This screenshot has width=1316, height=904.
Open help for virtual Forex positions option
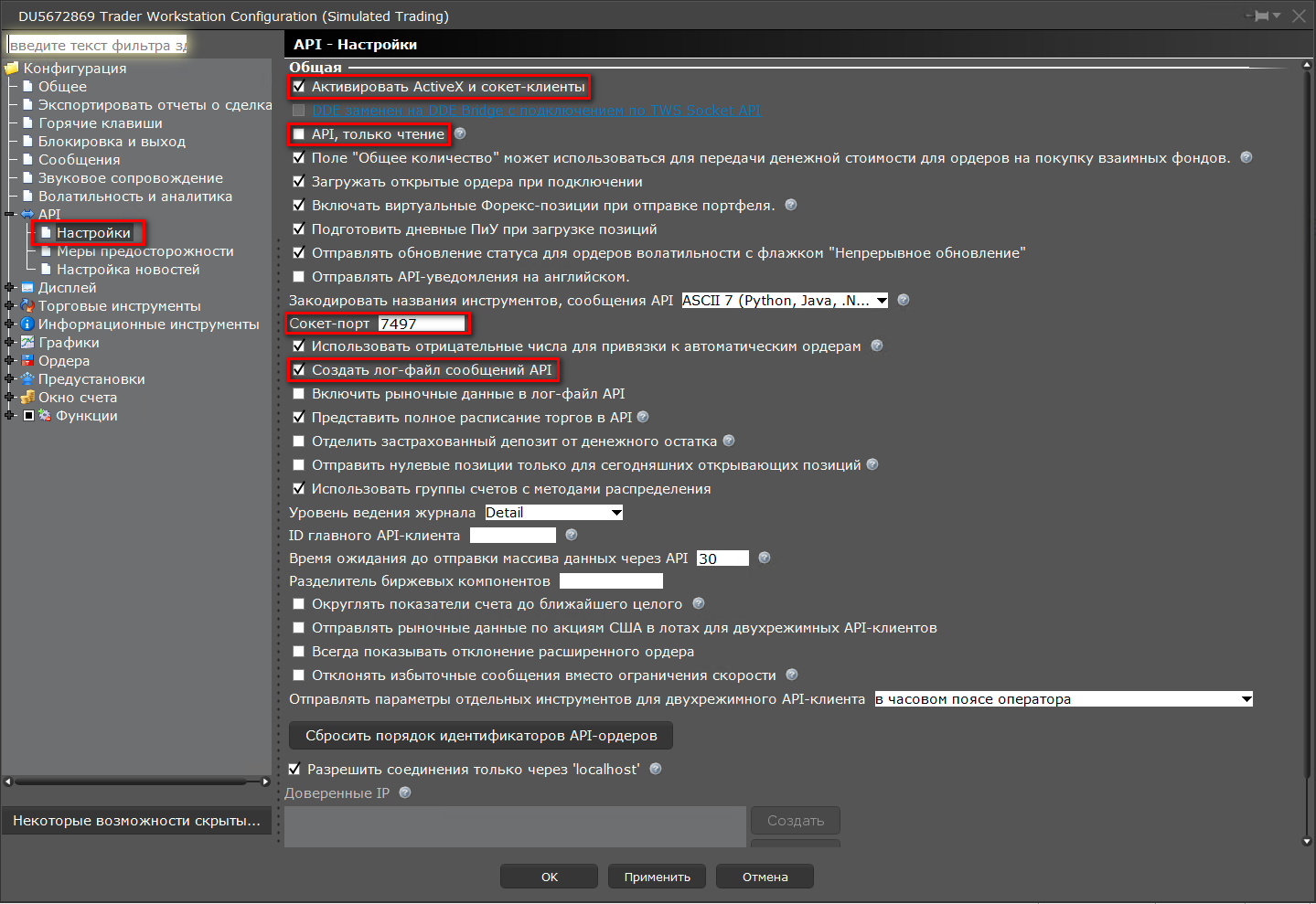(791, 205)
